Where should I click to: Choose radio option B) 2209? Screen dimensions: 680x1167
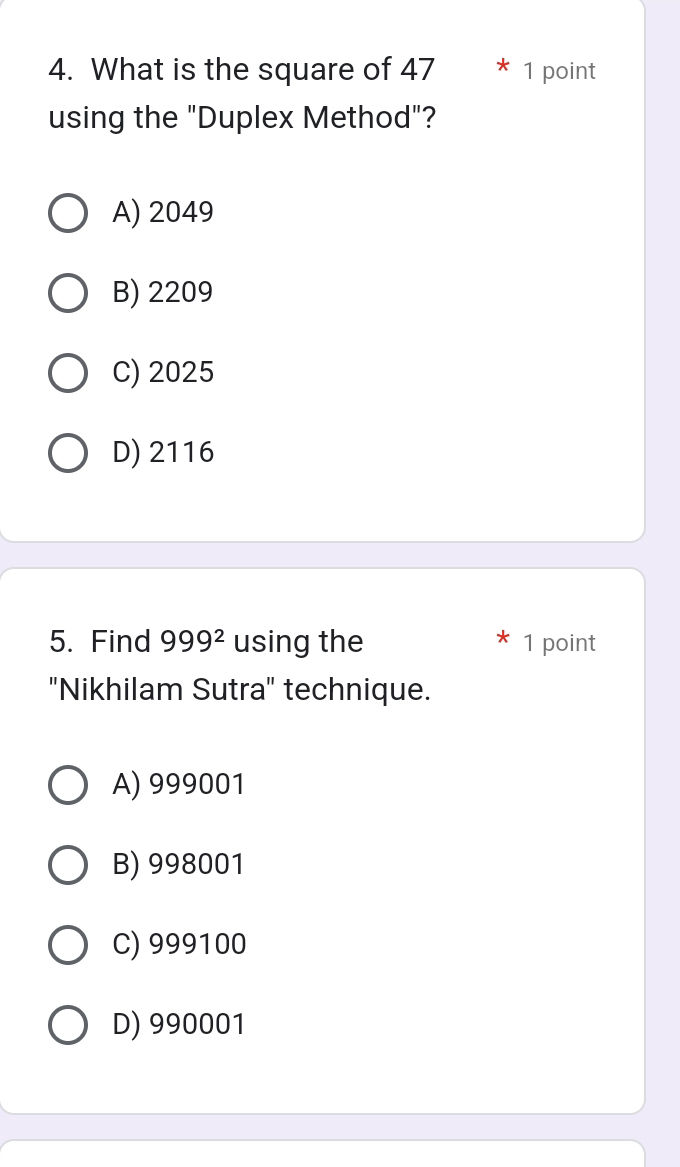pos(68,293)
